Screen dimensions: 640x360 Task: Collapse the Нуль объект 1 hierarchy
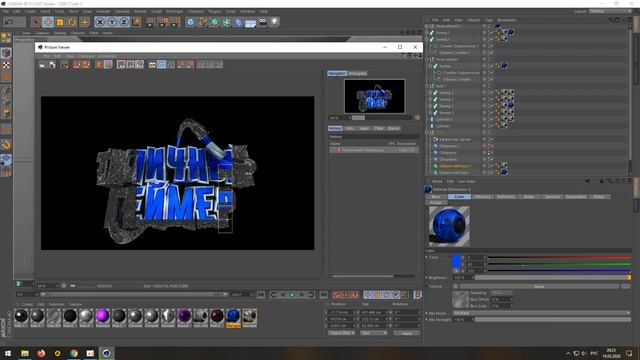tap(427, 26)
